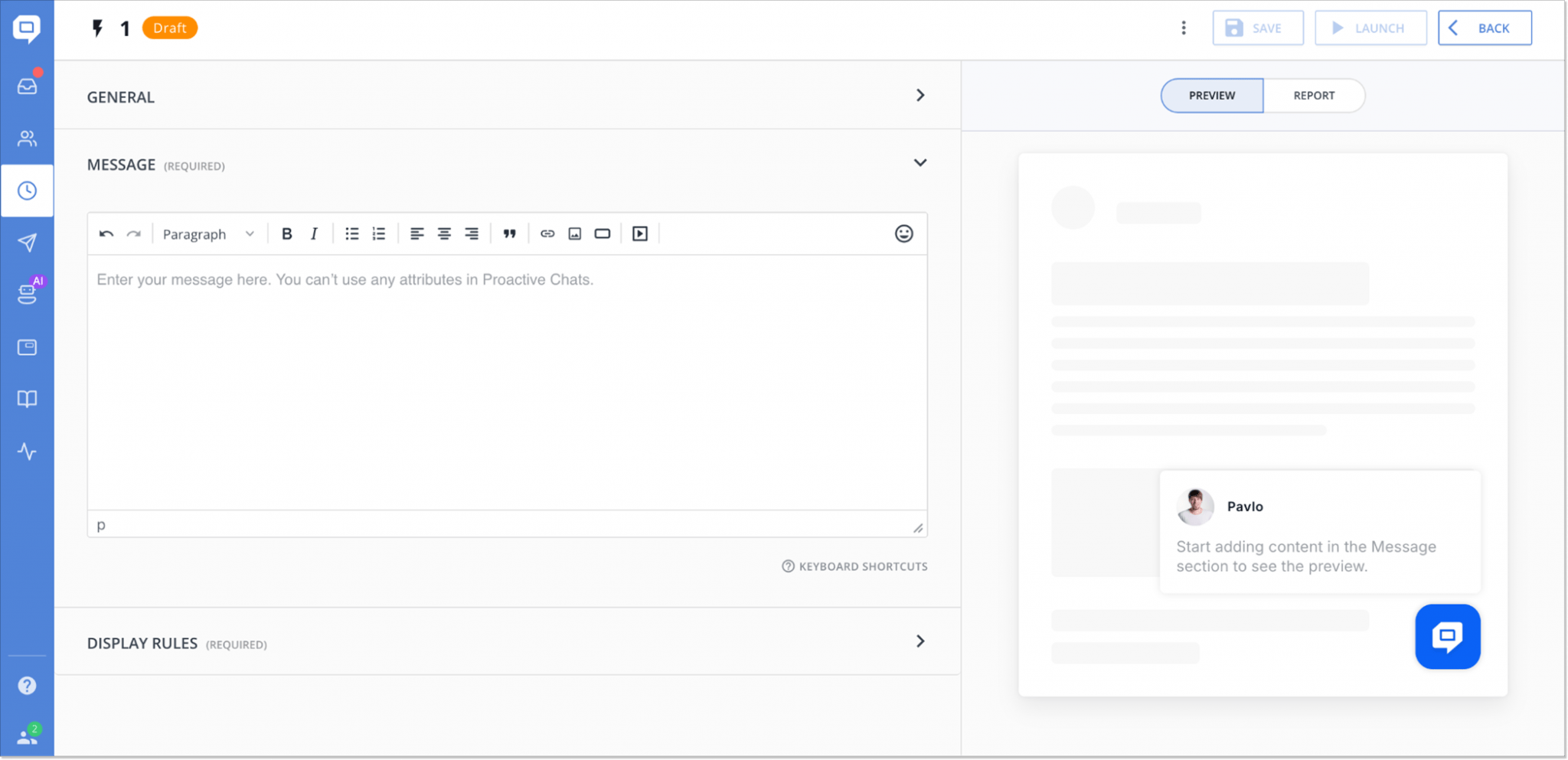Insert a hyperlink in the message
This screenshot has height=760, width=1568.
tap(547, 234)
